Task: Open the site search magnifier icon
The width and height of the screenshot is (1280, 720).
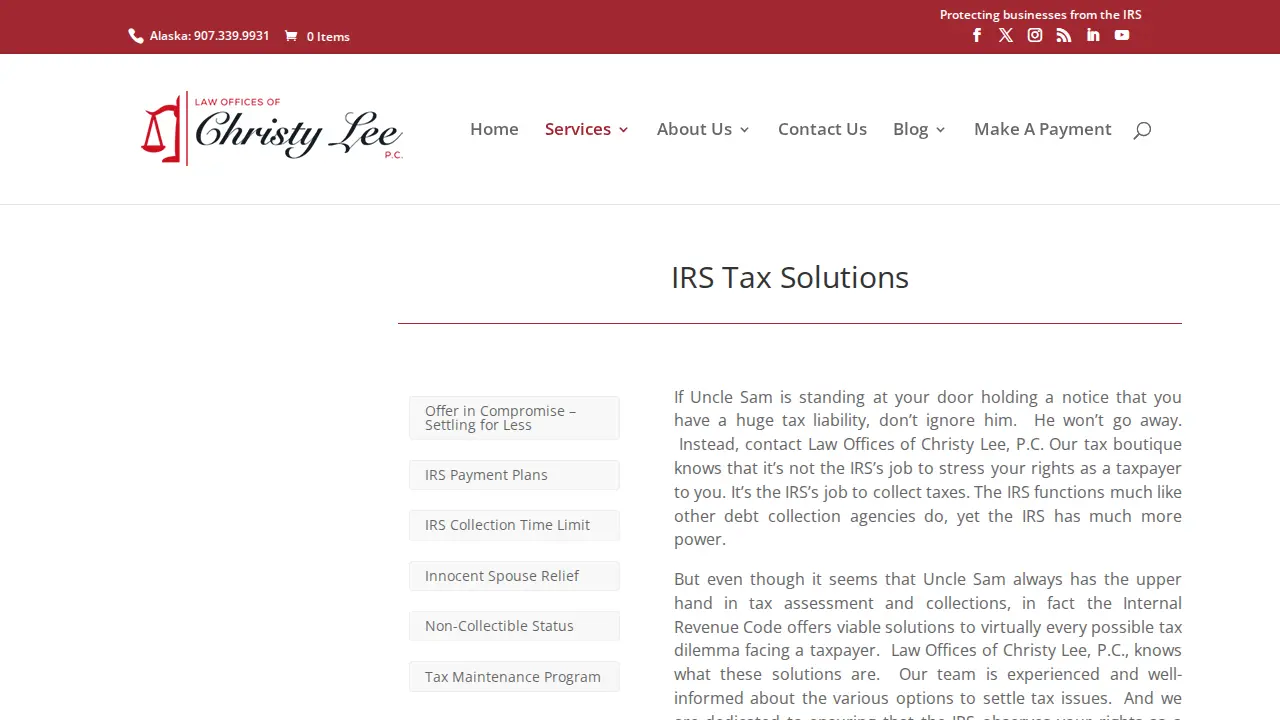Action: pyautogui.click(x=1142, y=130)
